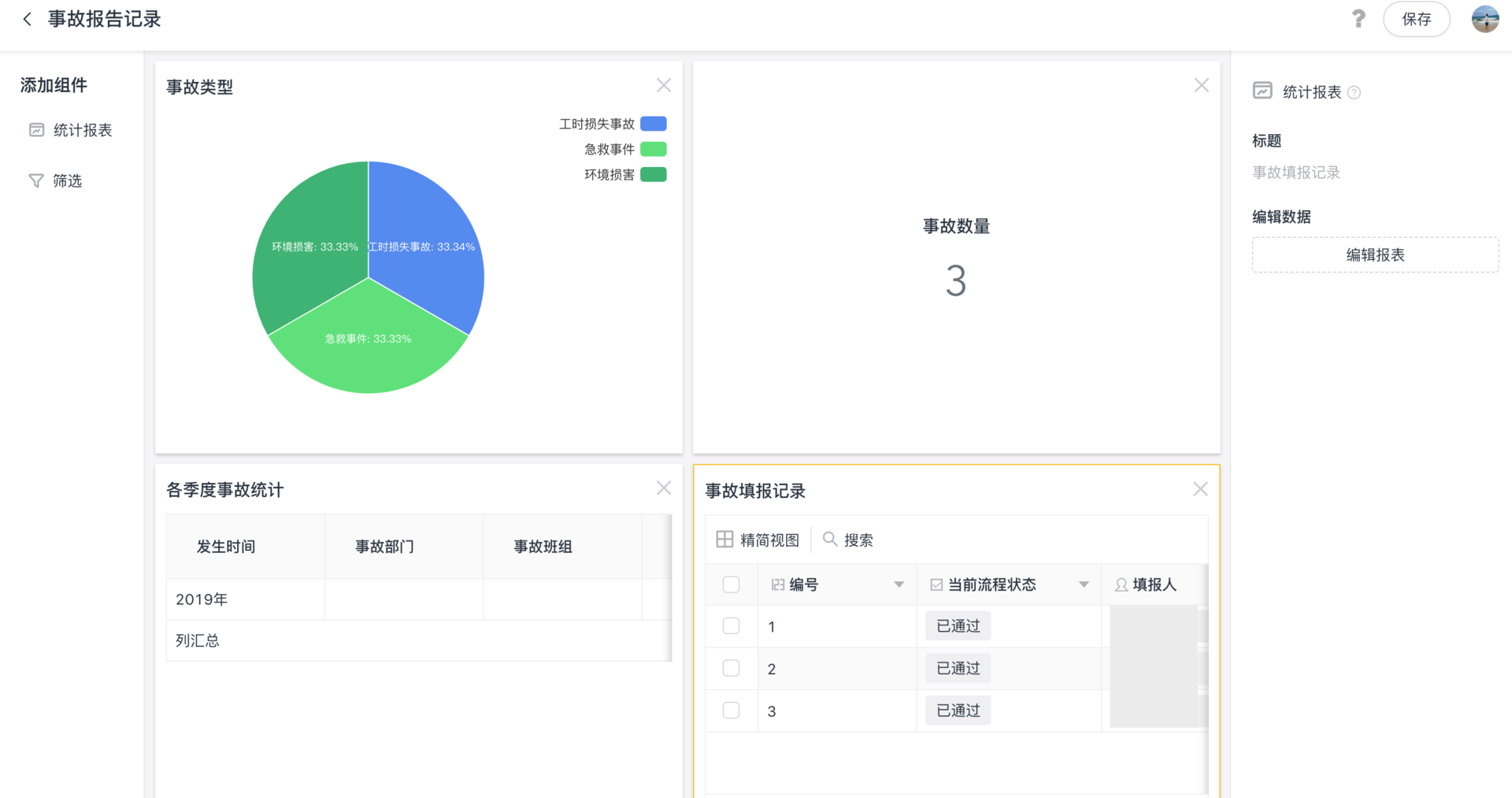Viewport: 1512px width, 798px height.
Task: Toggle the 环境损害 dark green legend swatch
Action: click(654, 174)
